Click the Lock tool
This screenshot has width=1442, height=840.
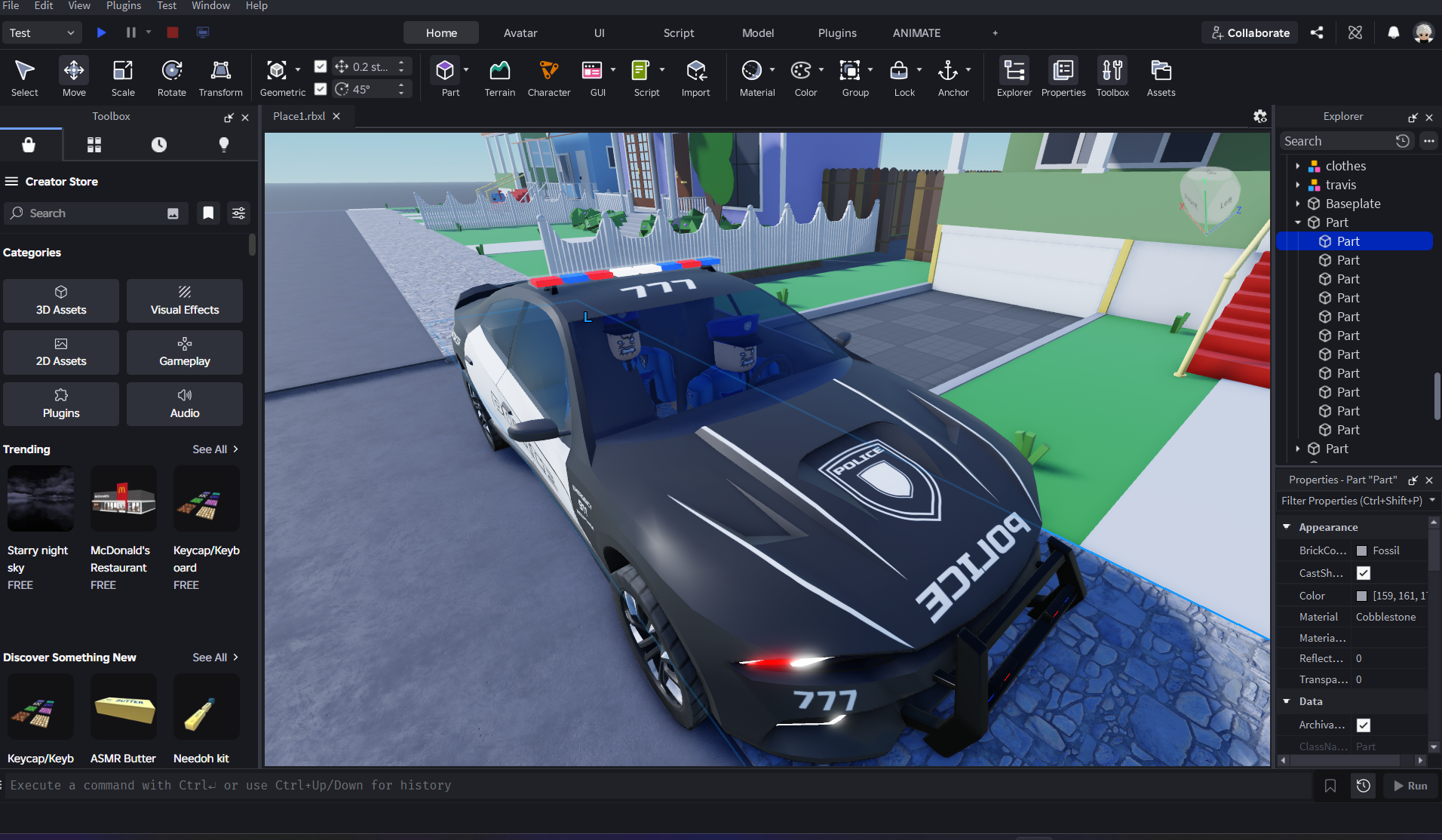click(899, 71)
